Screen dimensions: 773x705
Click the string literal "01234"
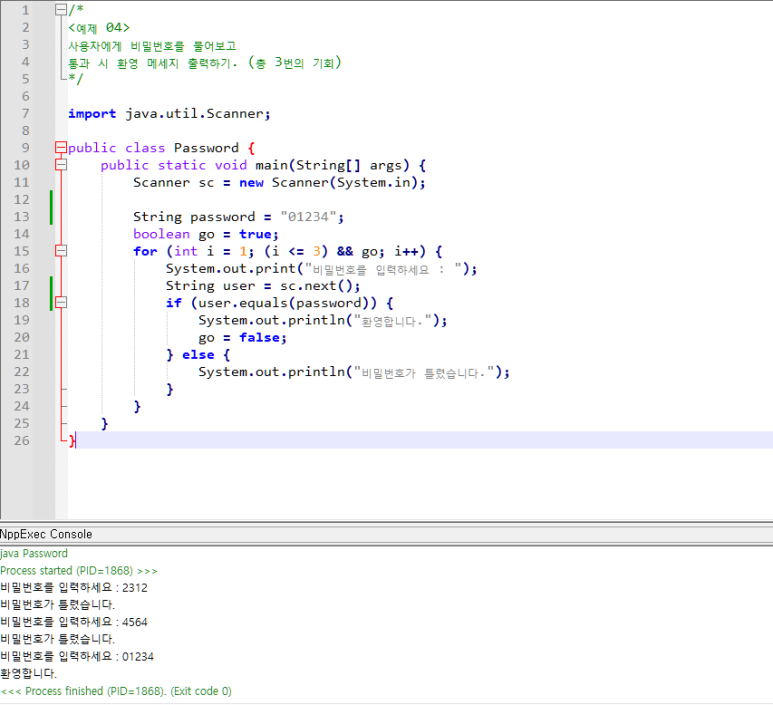(309, 216)
